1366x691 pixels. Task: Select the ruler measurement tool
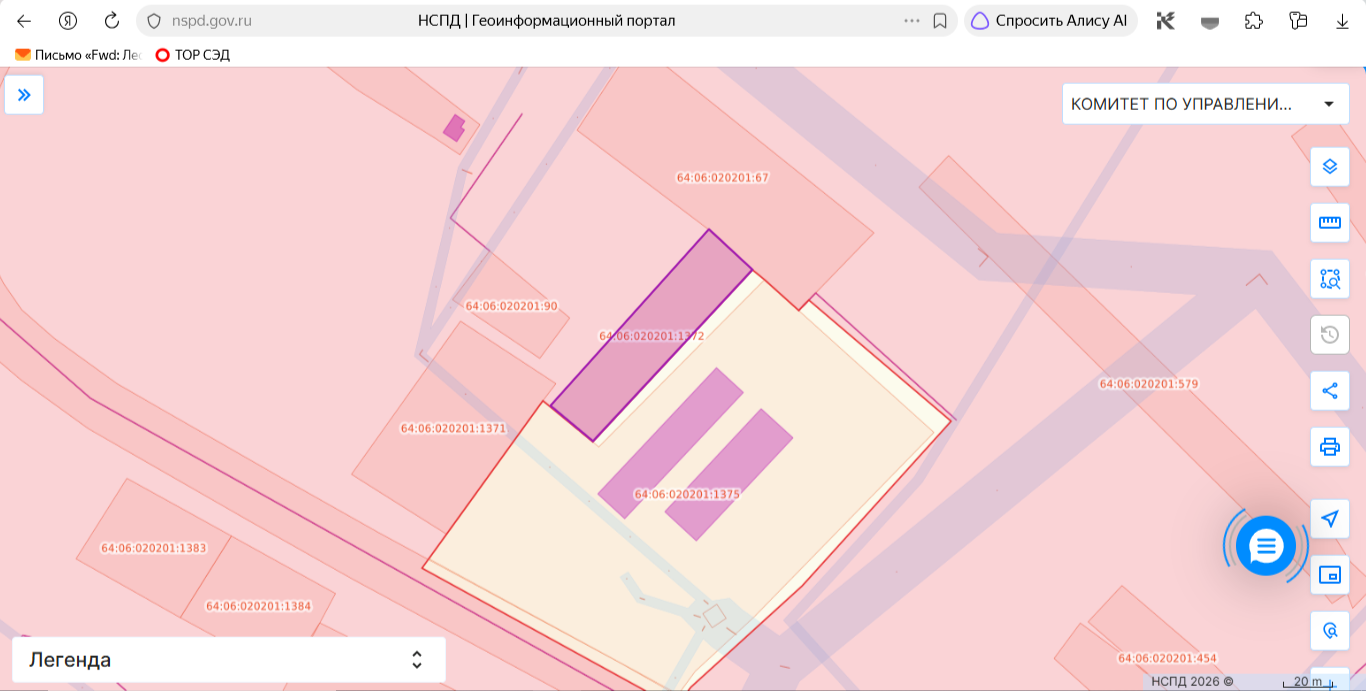1330,223
